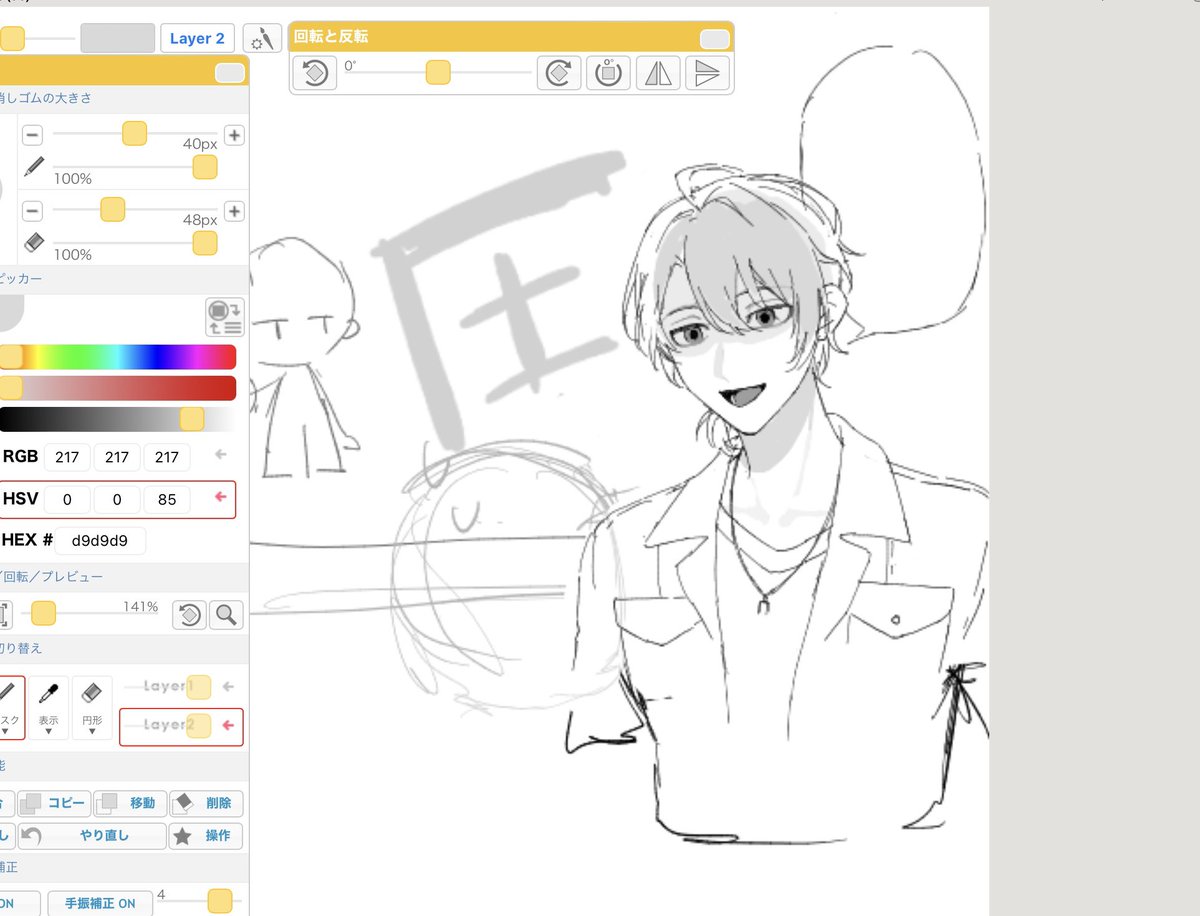Toggle the color palette list icon
The image size is (1200, 916).
click(225, 316)
